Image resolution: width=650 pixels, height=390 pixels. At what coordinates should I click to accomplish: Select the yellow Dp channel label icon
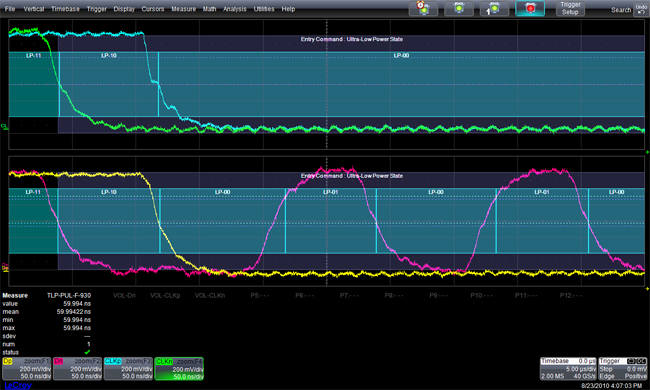[x=8, y=361]
